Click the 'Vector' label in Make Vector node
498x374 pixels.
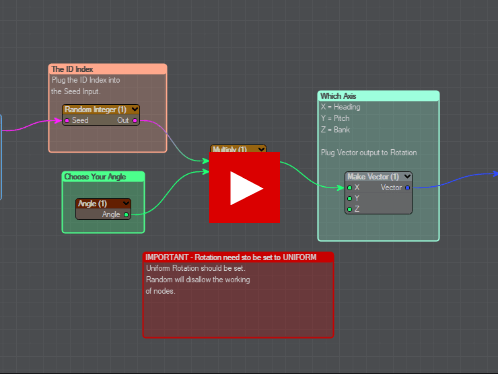tap(391, 188)
